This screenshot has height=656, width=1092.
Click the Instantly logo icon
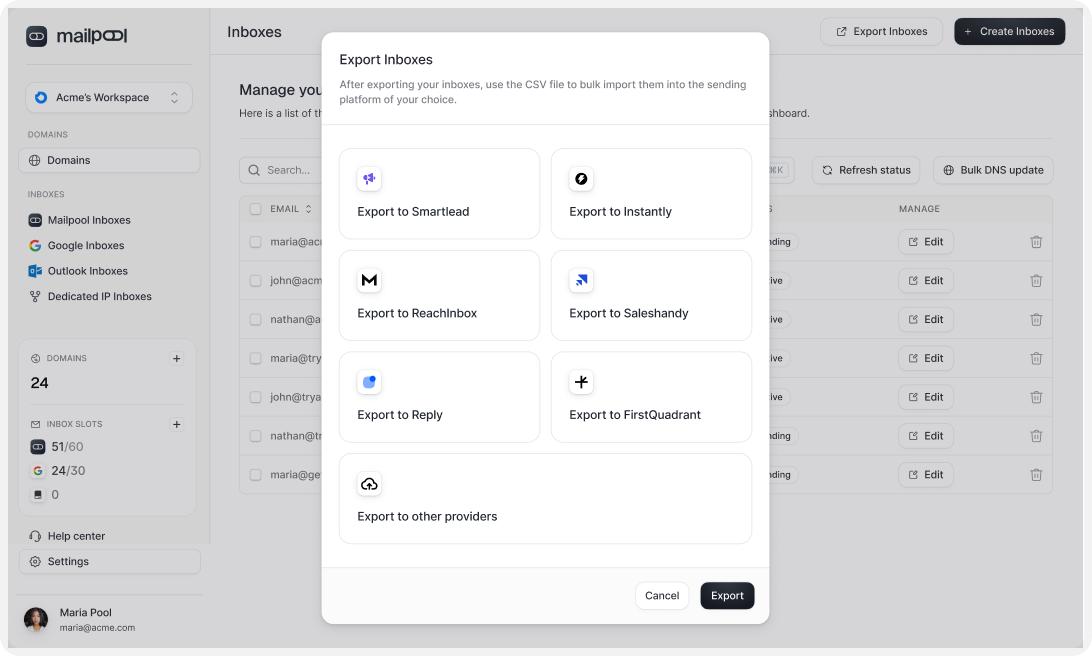581,179
